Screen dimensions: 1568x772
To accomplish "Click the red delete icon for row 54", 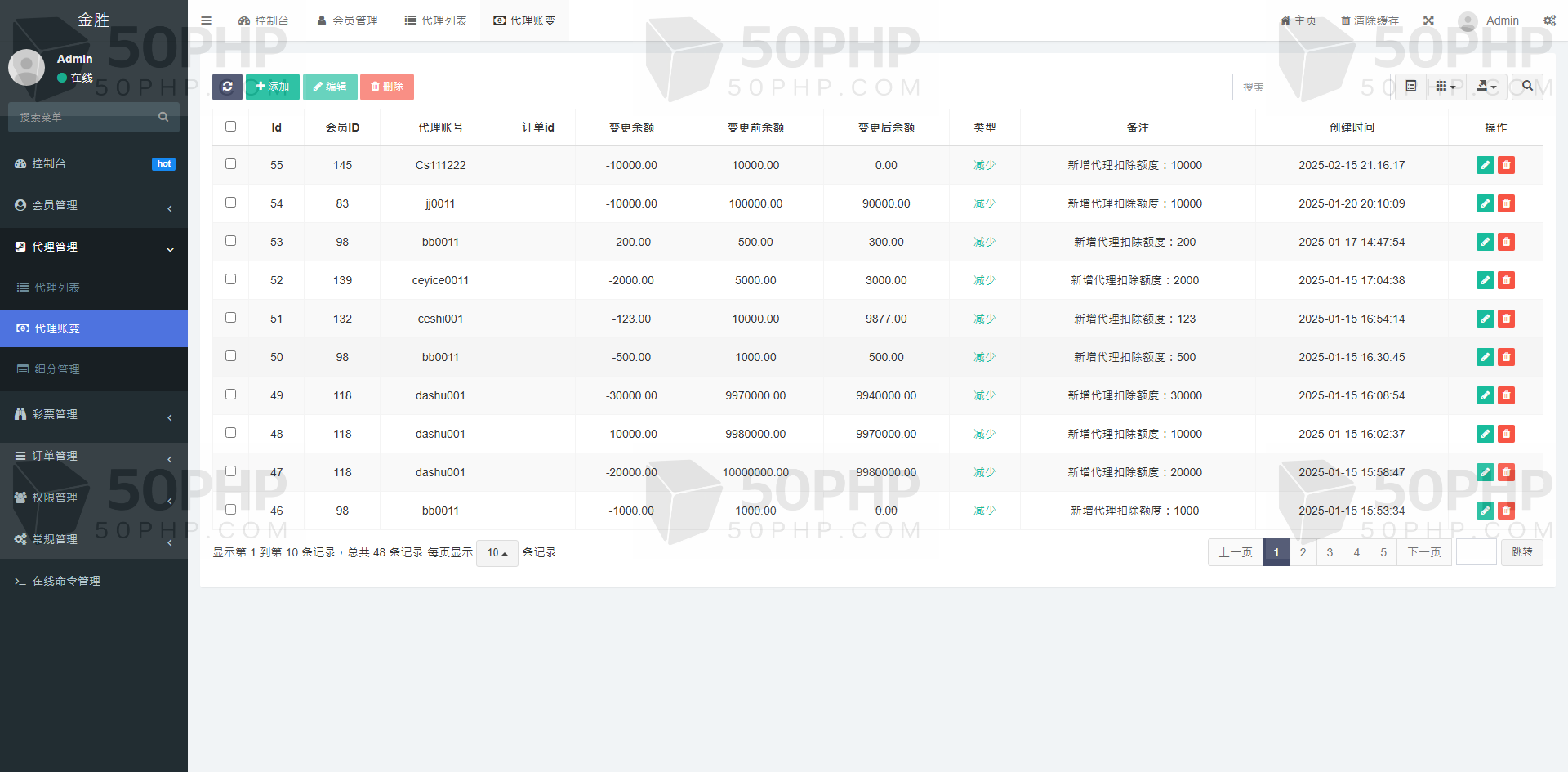I will 1506,203.
